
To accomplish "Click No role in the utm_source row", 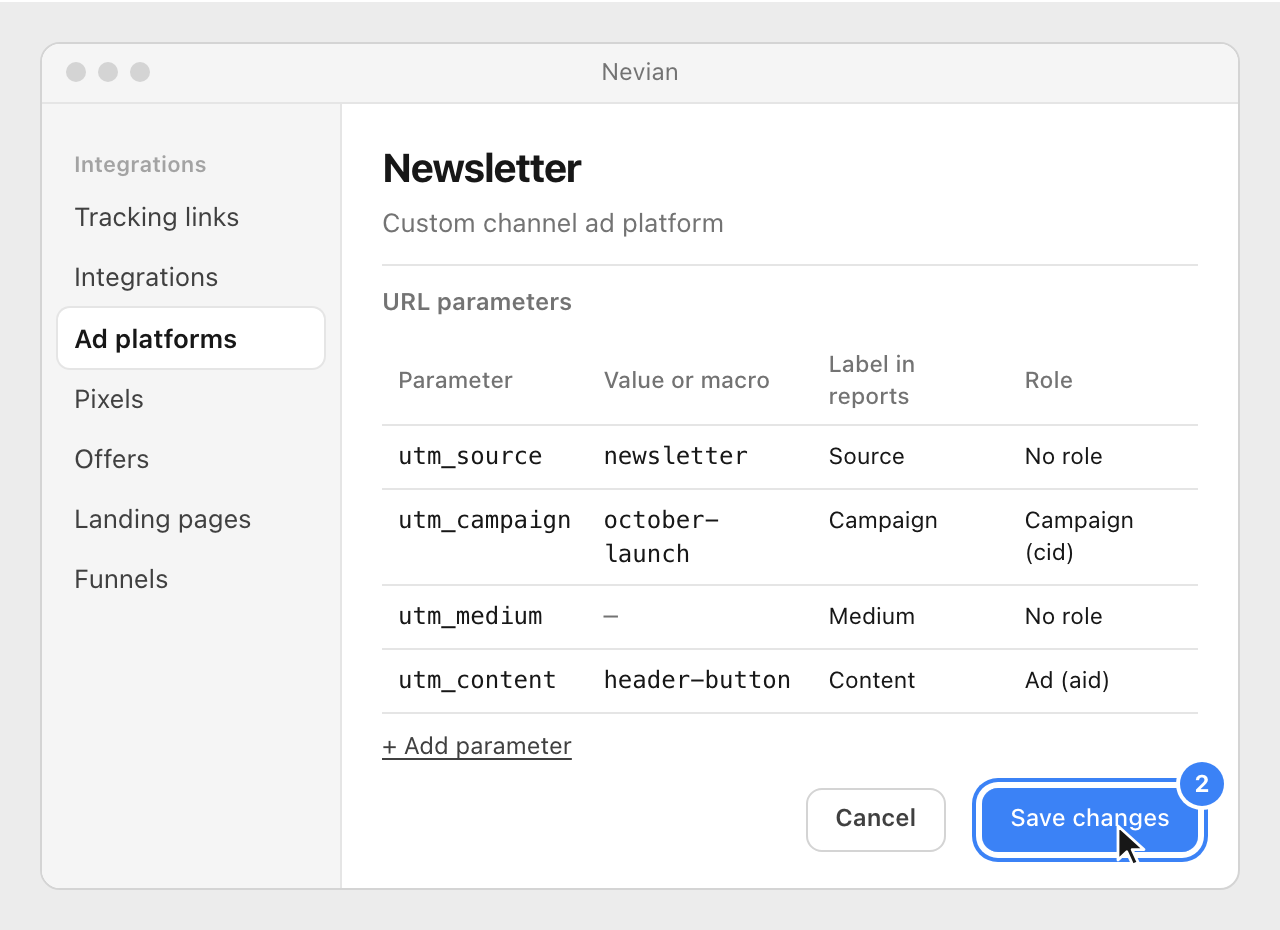I will point(1064,456).
